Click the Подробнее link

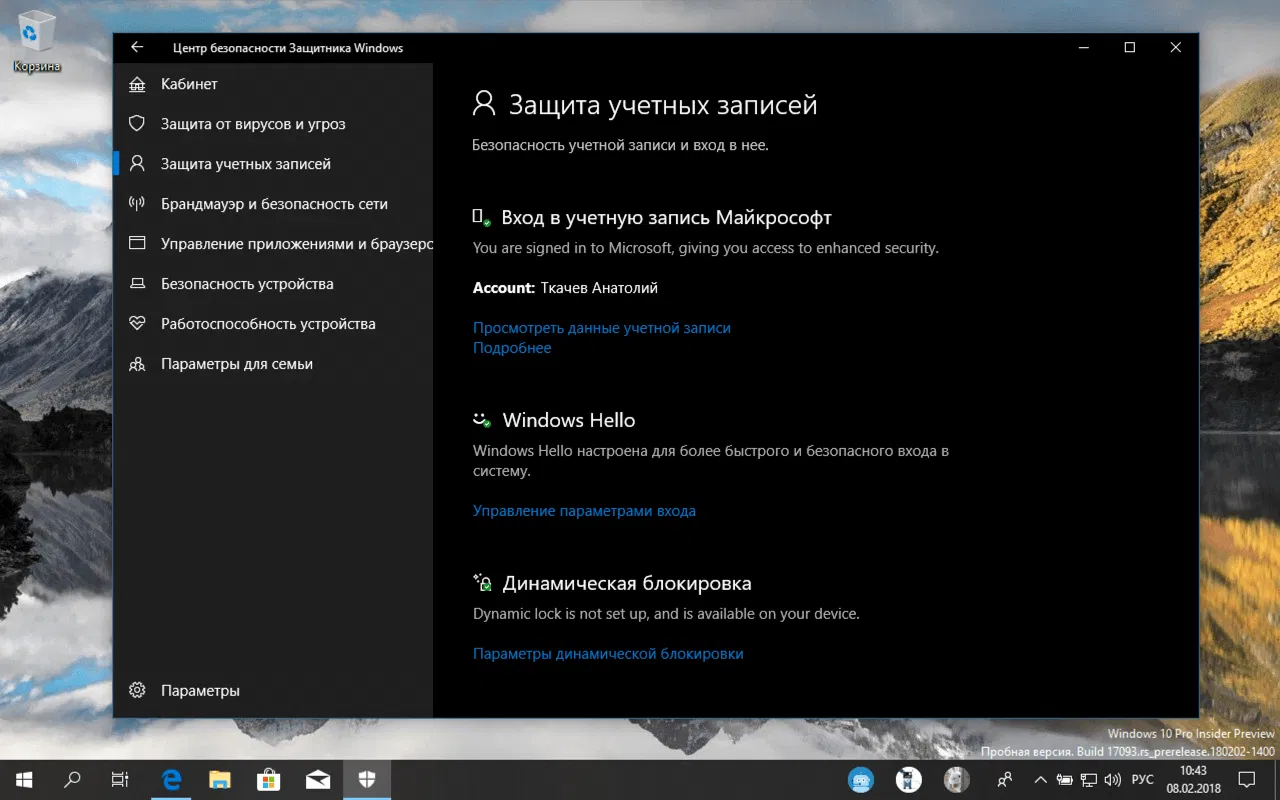point(512,348)
